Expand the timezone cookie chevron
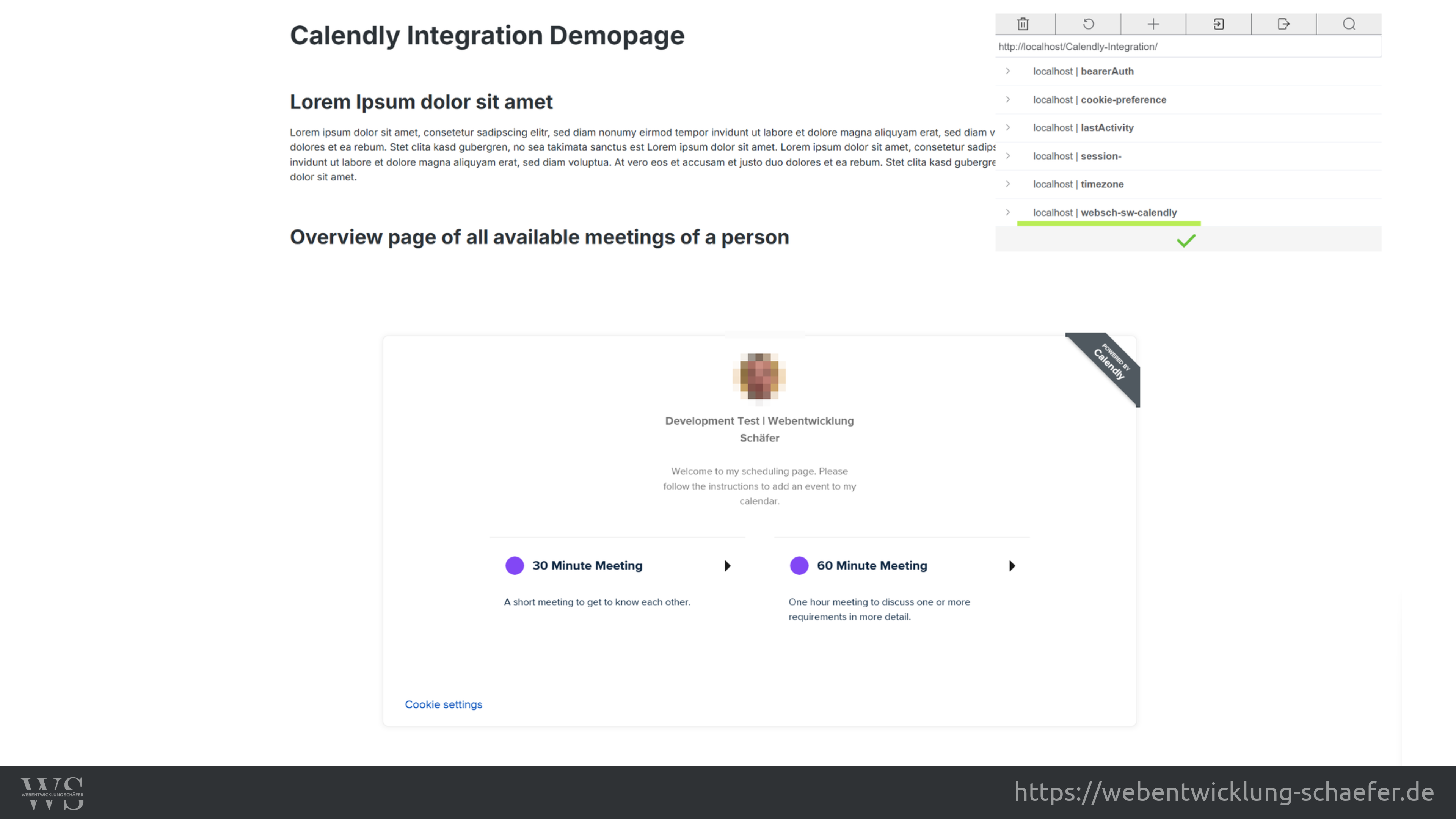1456x819 pixels. point(1008,184)
